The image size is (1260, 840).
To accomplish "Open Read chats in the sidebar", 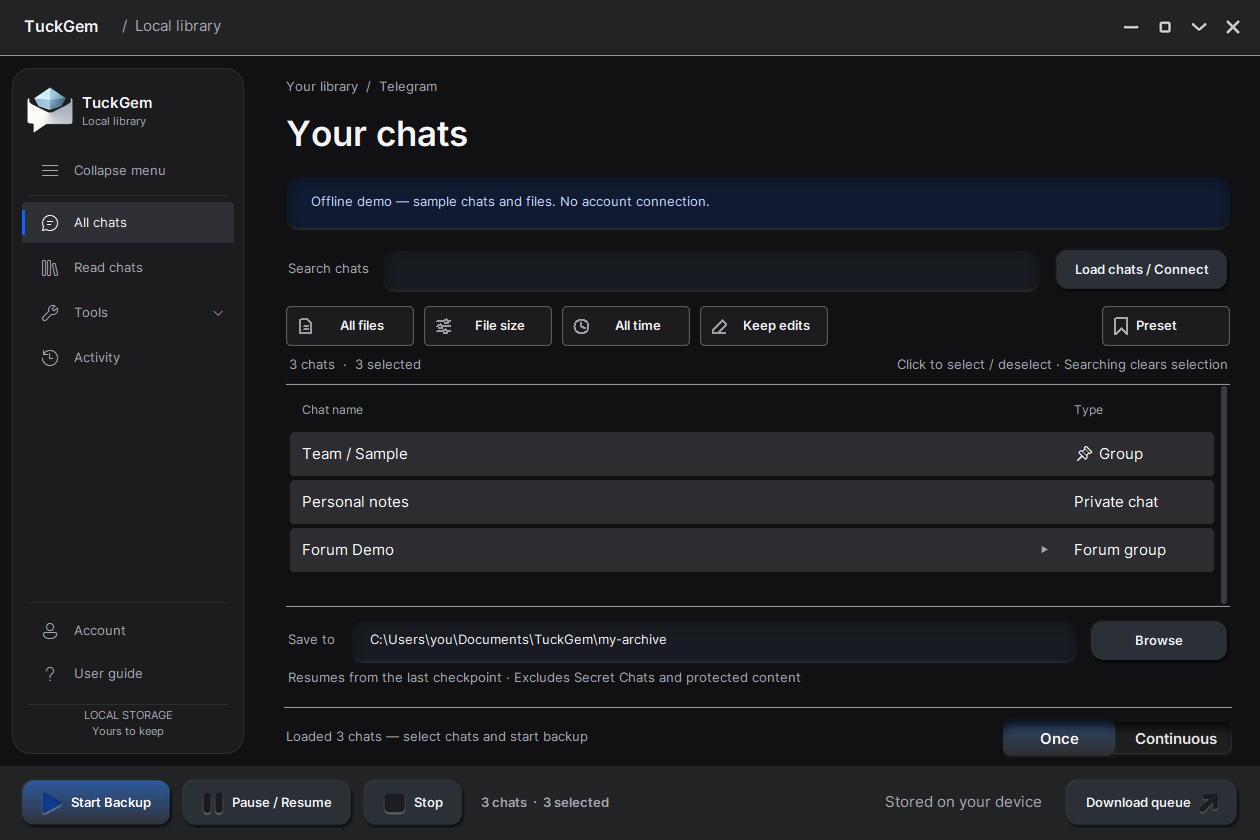I will point(128,268).
